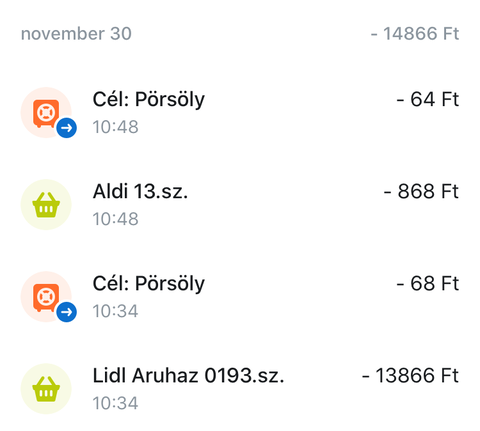Screen dimensions: 480x431
Task: Open the Lidl Aruhaz 0193.sz. transaction
Action: (x=240, y=389)
